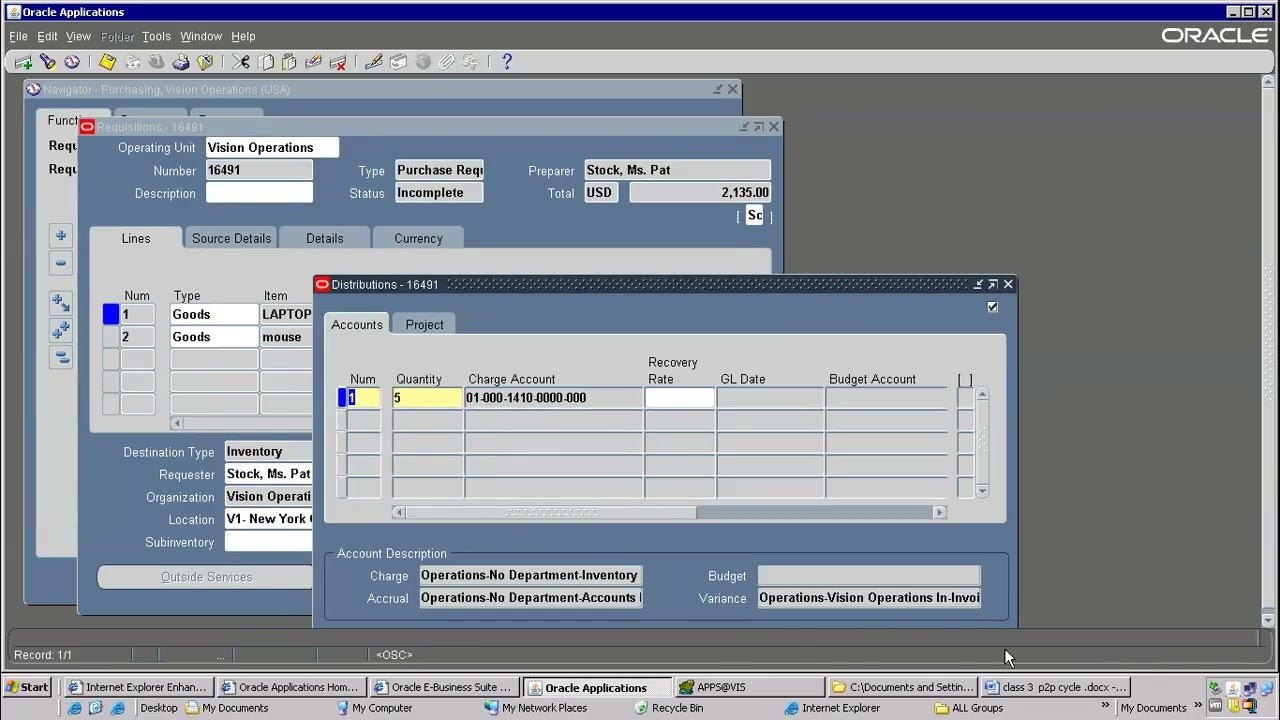Open the Help menu
This screenshot has height=720, width=1280.
(x=243, y=36)
